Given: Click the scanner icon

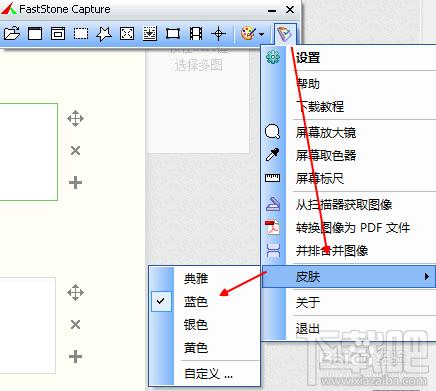Looking at the screenshot, I should click(273, 204).
